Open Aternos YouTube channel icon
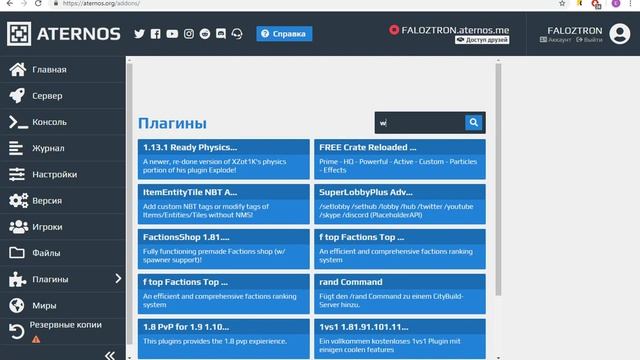Viewport: 640px width, 360px height. [x=172, y=33]
